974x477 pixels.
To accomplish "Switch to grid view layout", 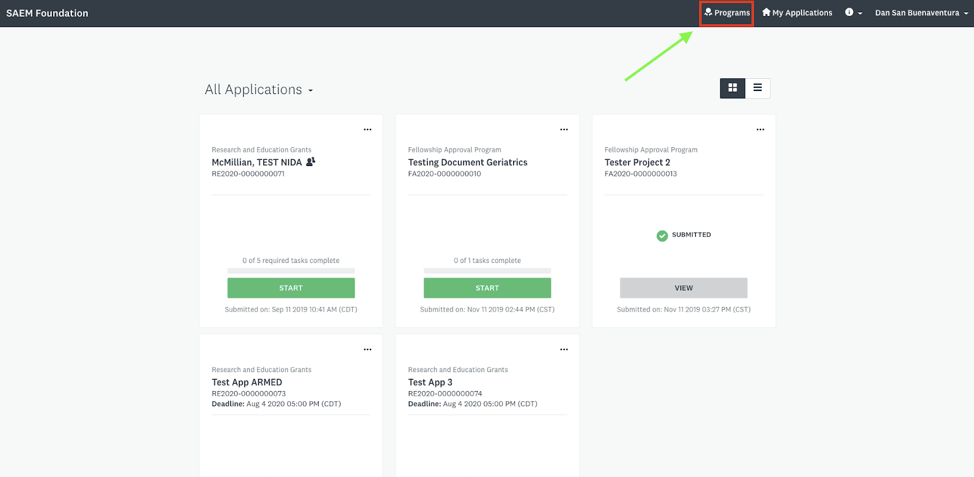I will tap(732, 88).
